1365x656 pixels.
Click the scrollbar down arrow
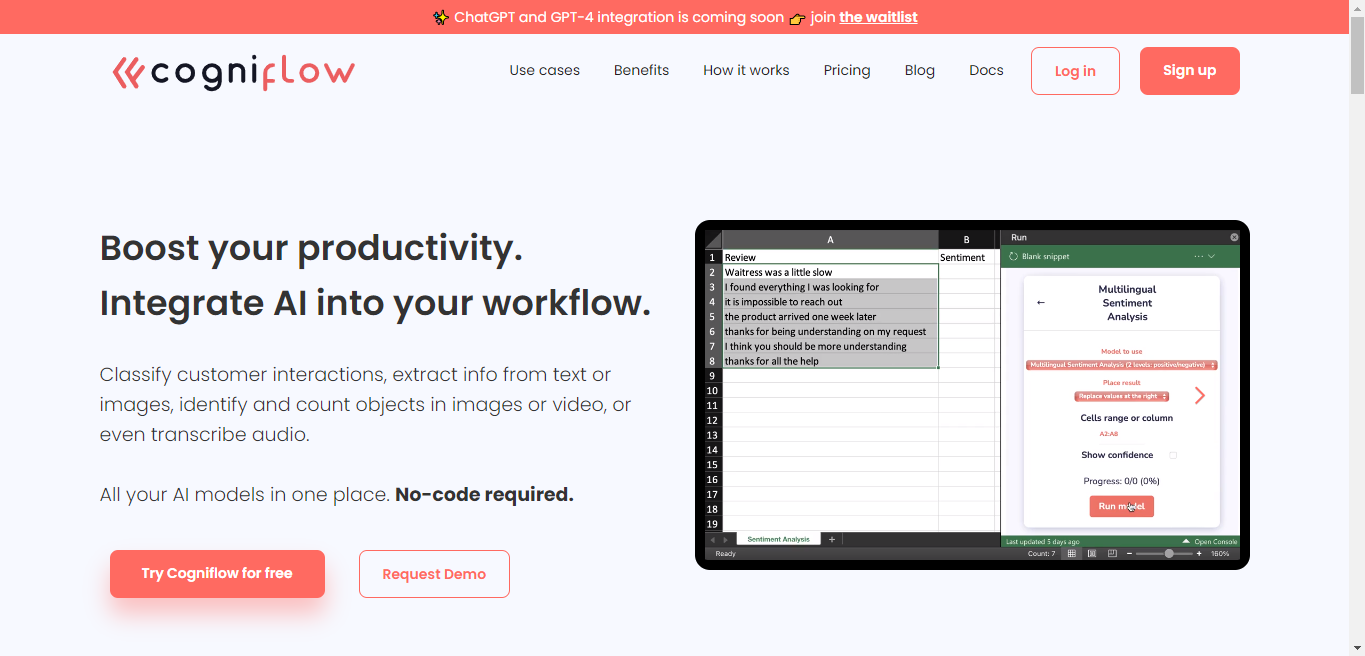(1357, 647)
